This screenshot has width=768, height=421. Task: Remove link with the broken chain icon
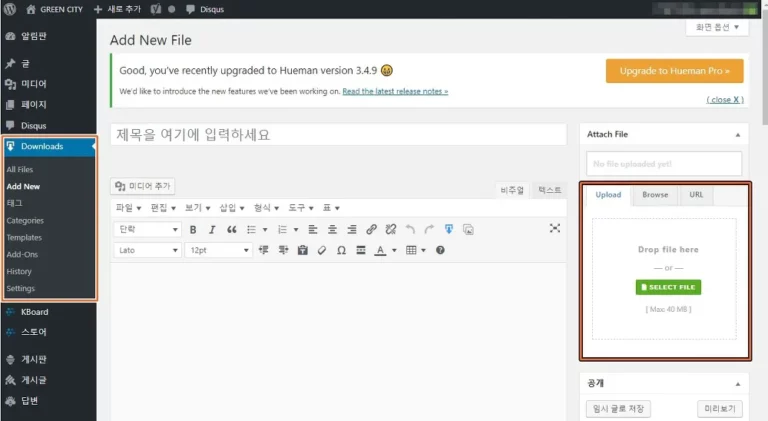pos(390,229)
